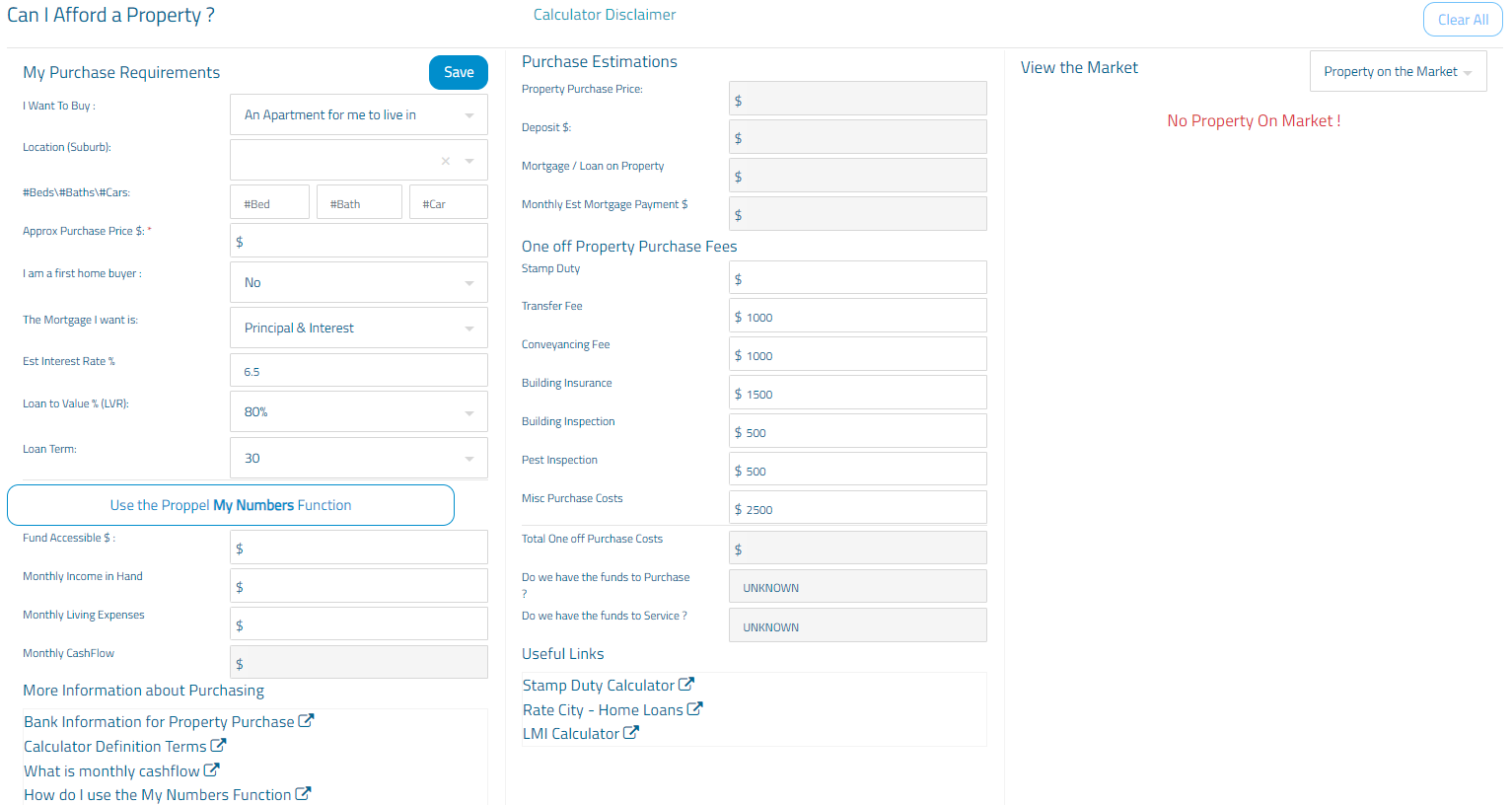Use the Proppel My Numbers Function button
The image size is (1512, 805).
tap(231, 505)
